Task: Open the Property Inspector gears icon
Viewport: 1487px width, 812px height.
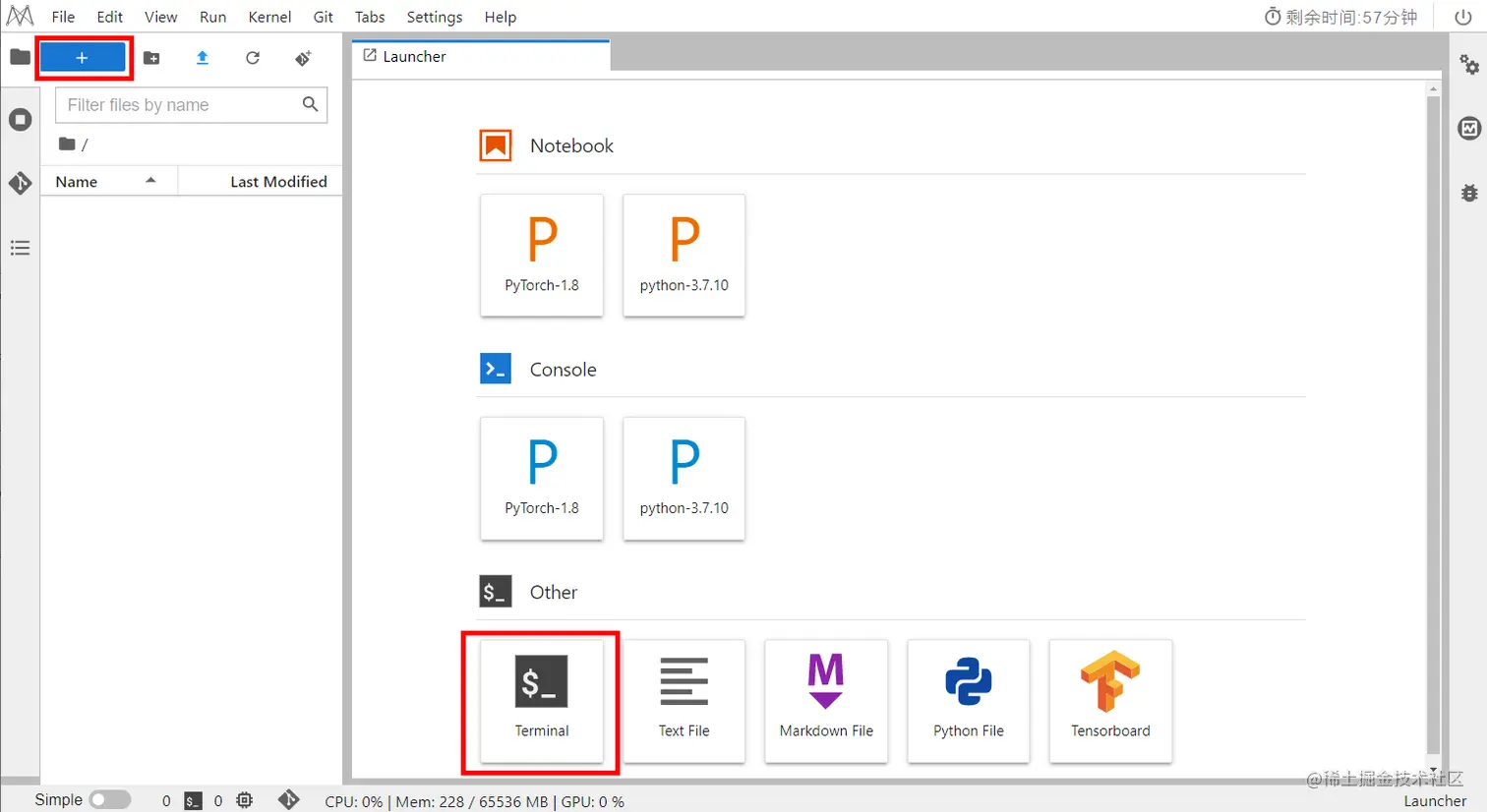Action: pyautogui.click(x=1469, y=65)
